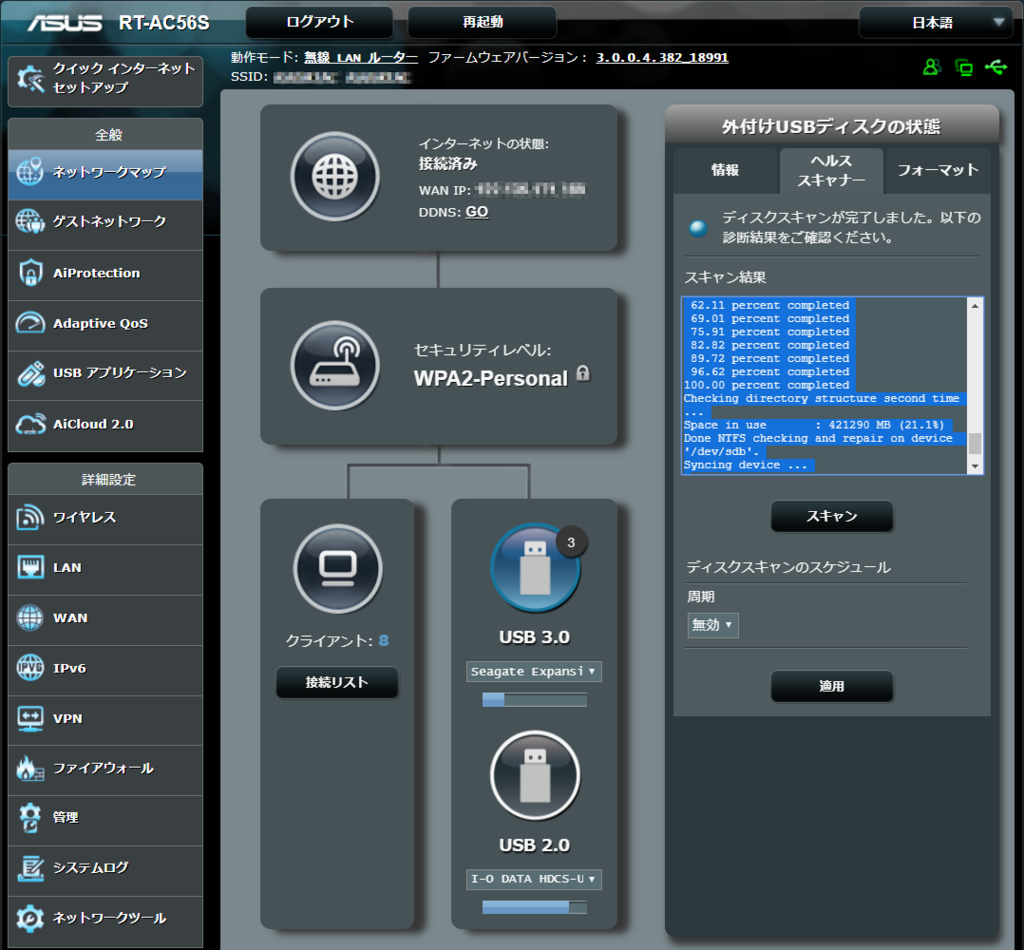Select the USB 2.0 drive icon

click(x=535, y=776)
